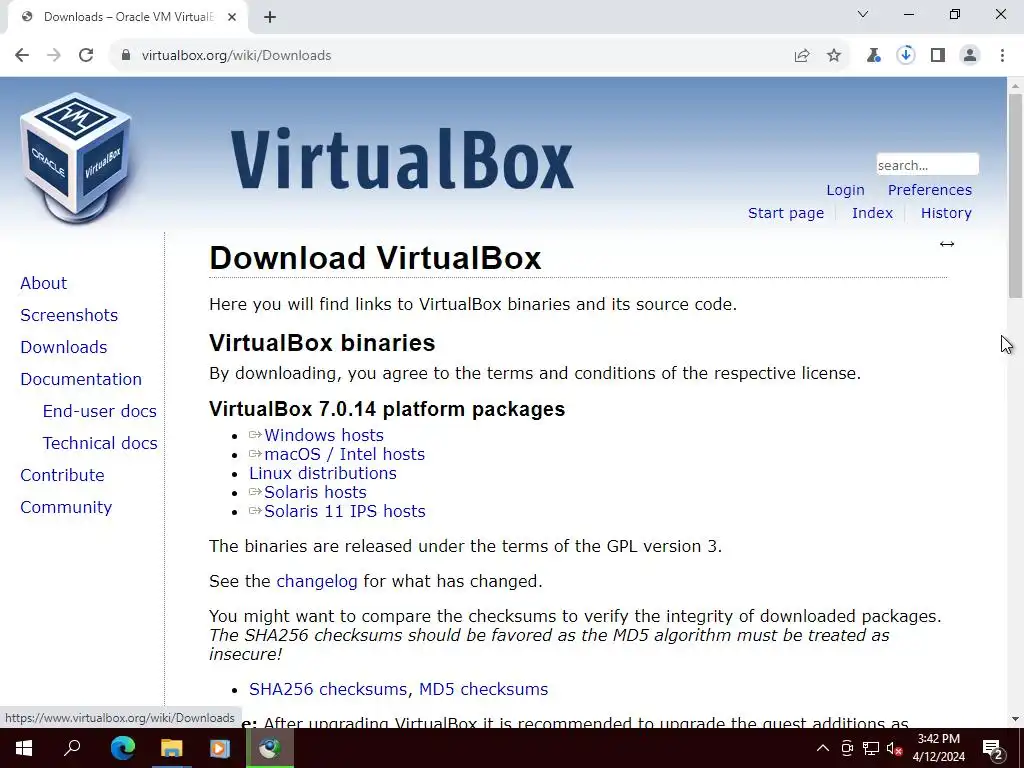Open the History link
The height and width of the screenshot is (768, 1024).
[x=946, y=213]
